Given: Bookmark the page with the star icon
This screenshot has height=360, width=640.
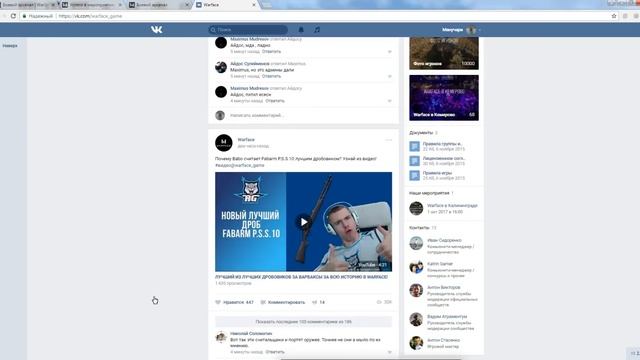Looking at the screenshot, I should [x=614, y=16].
